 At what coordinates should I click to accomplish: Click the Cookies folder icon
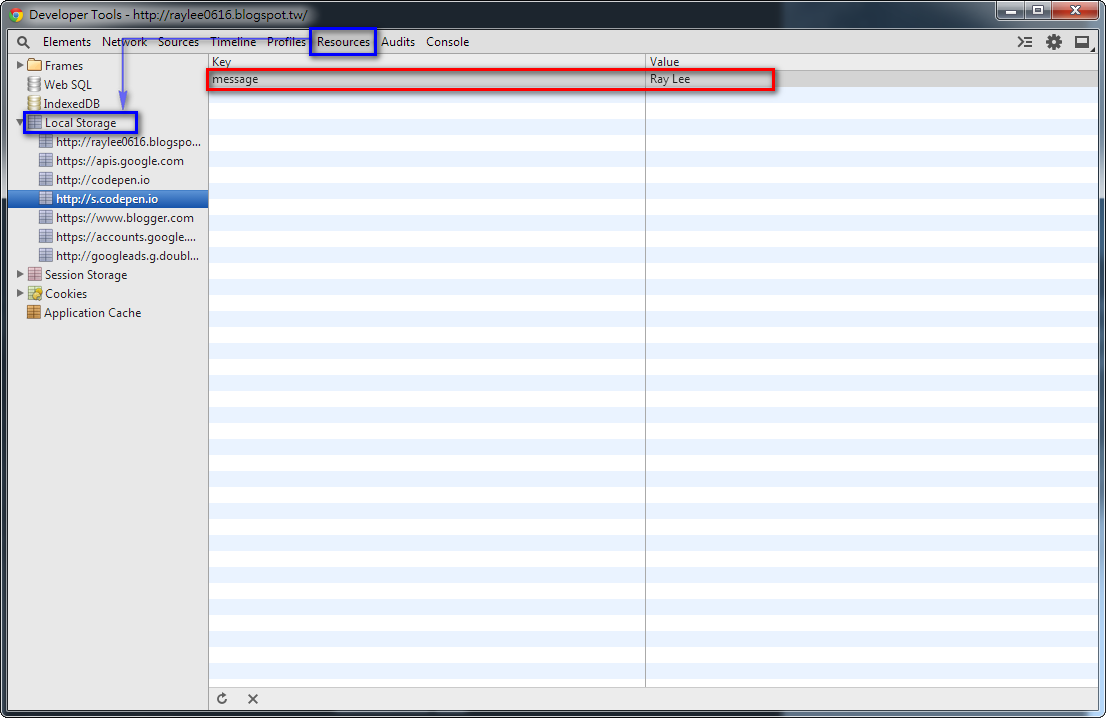(x=33, y=293)
